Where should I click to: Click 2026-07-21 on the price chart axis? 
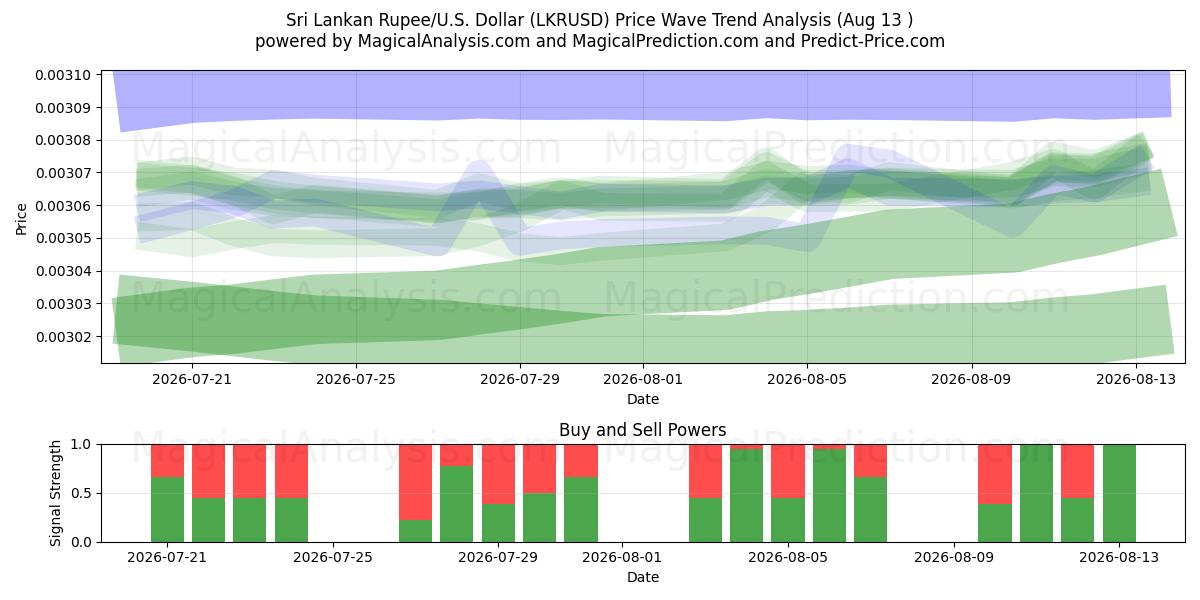[192, 380]
